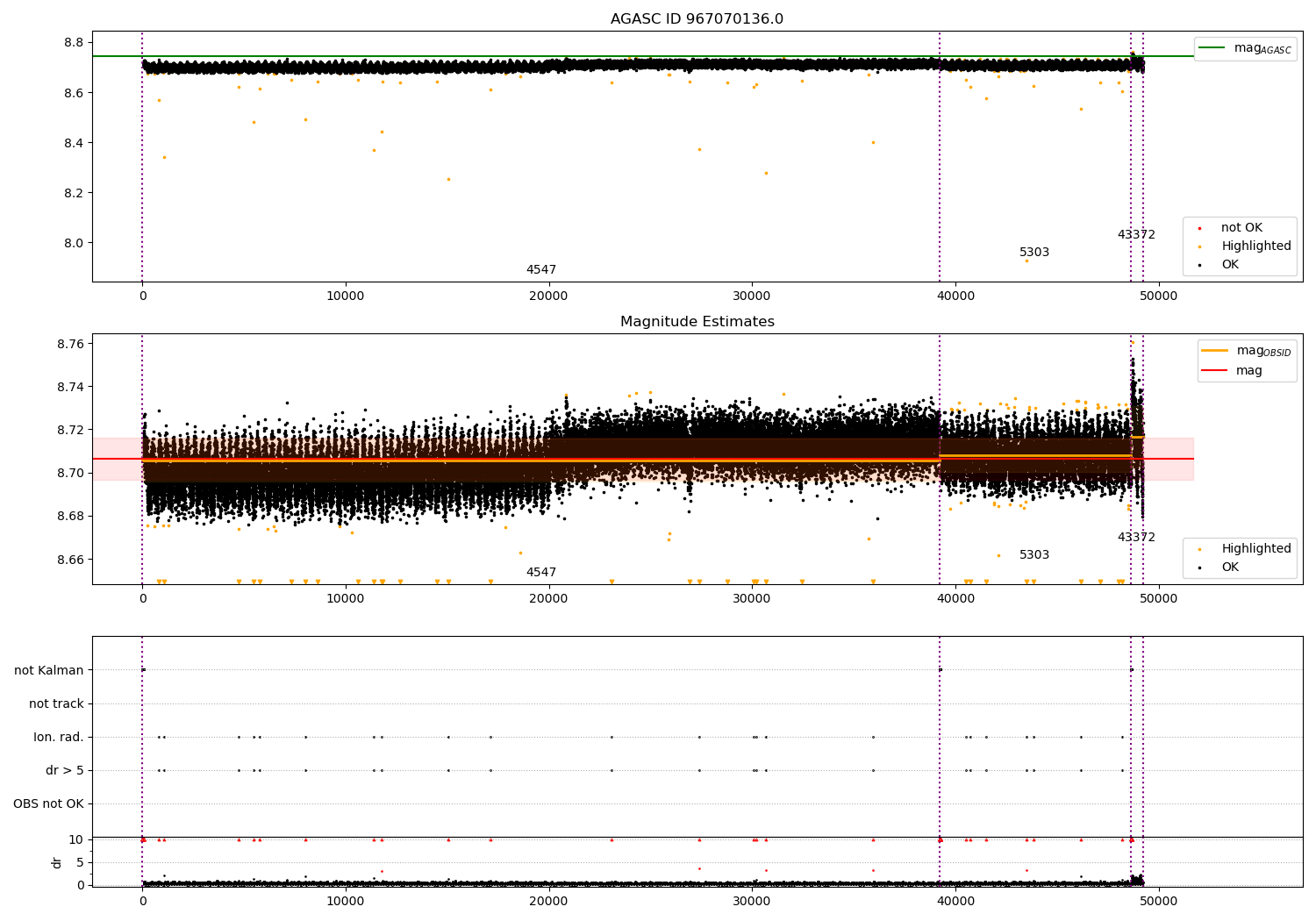Click the red line sample beside 'mag' legend label

tap(1214, 371)
